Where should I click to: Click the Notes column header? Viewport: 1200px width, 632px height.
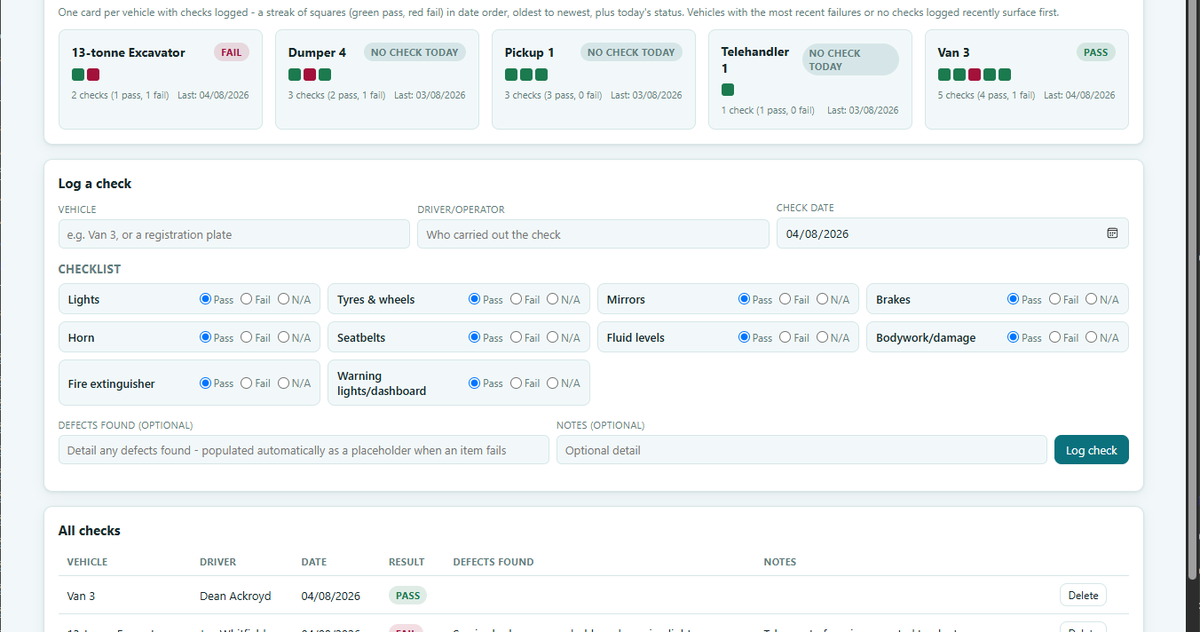pos(780,562)
